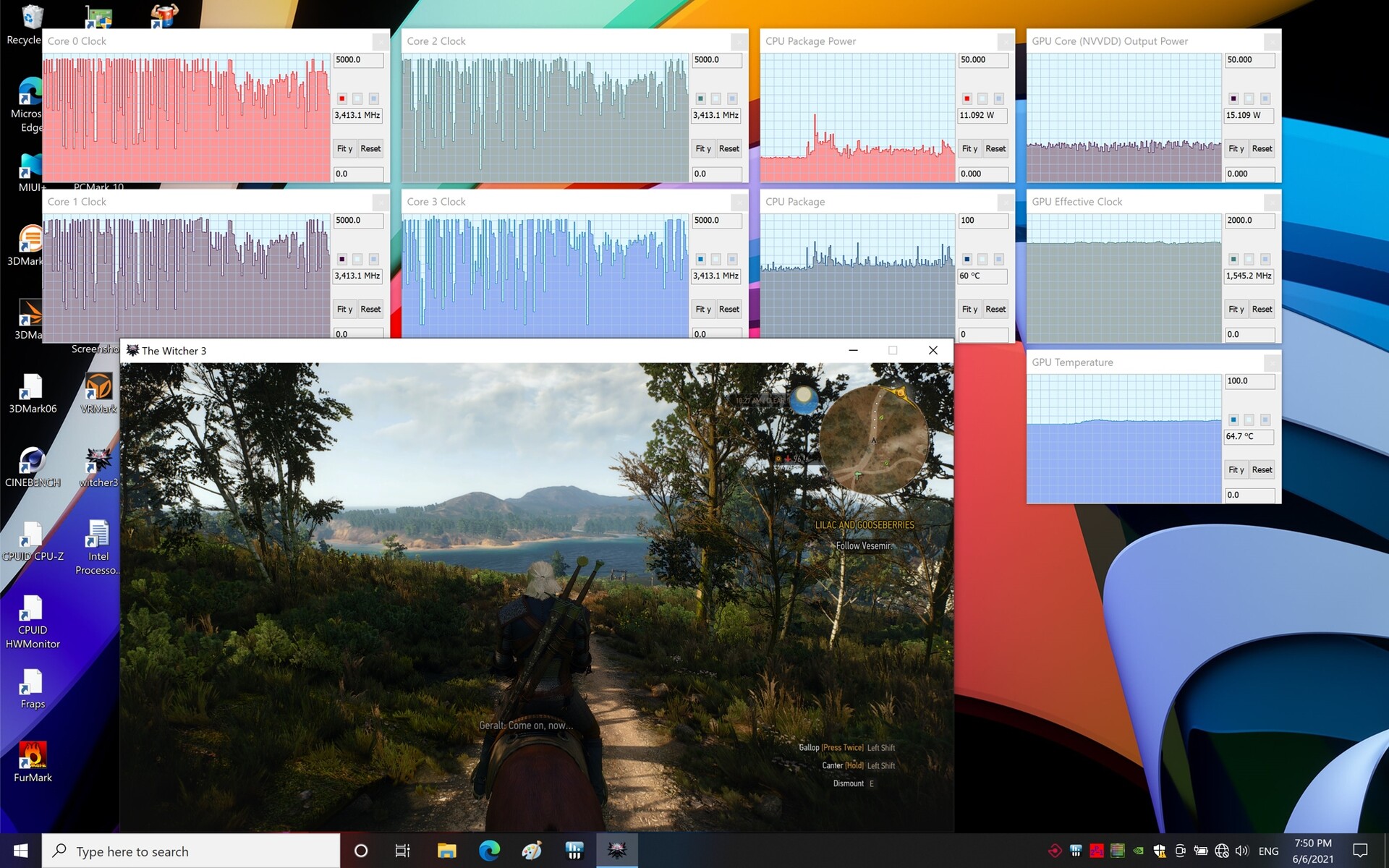
Task: Click File Explorer on the taskbar
Action: (x=446, y=851)
